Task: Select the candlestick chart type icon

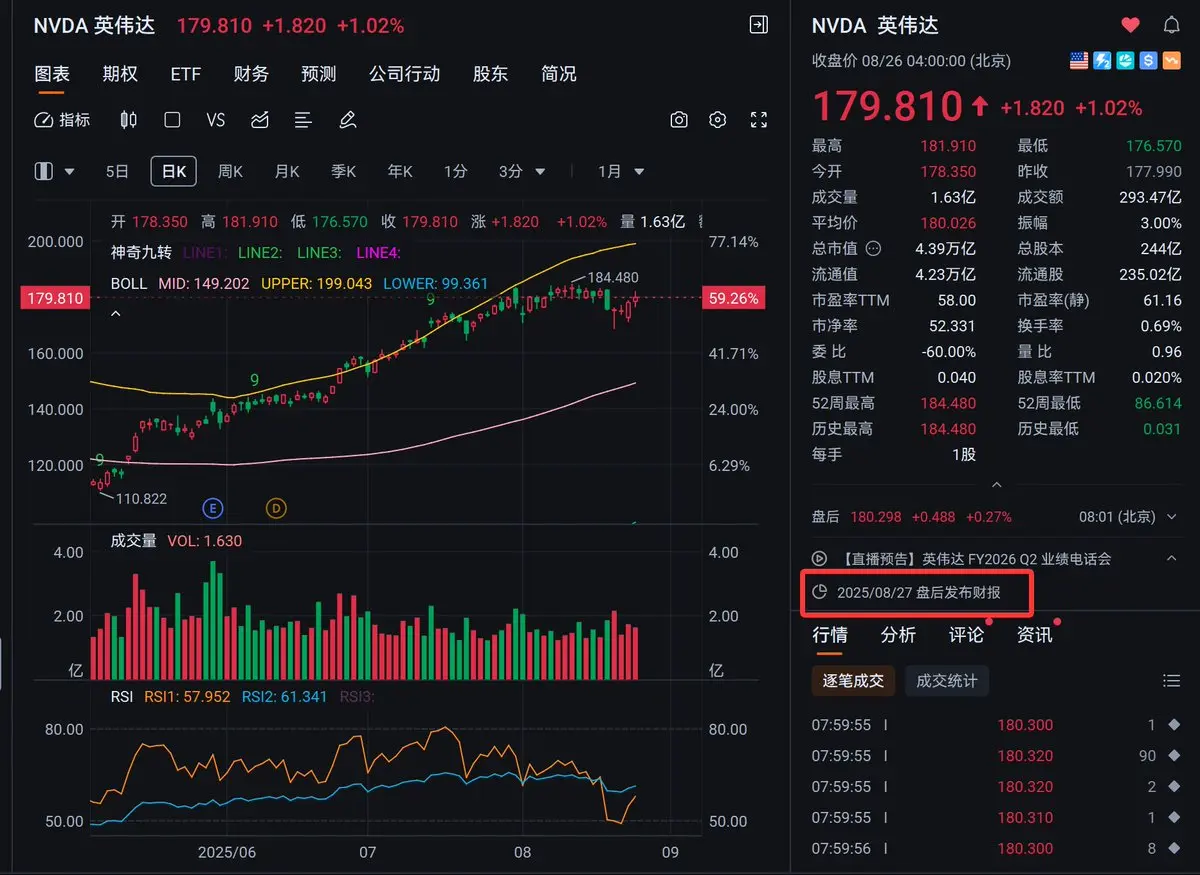Action: 128,120
